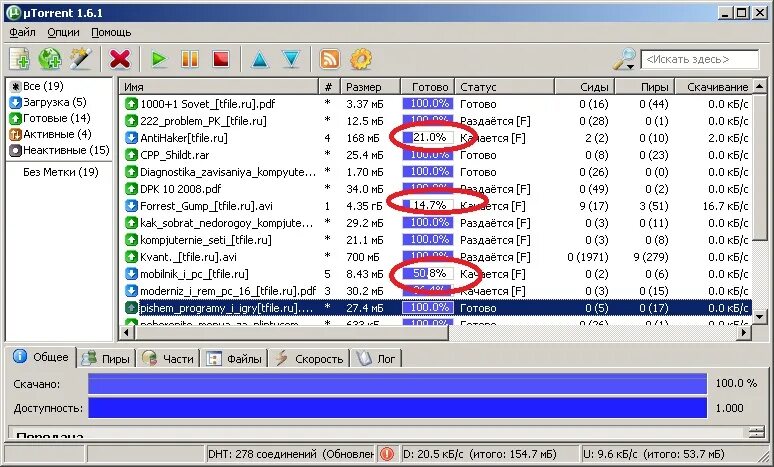Screen dimensions: 774x467
Task: Click the green seeding icon beside CPP_Shildt.rar
Action: 131,155
